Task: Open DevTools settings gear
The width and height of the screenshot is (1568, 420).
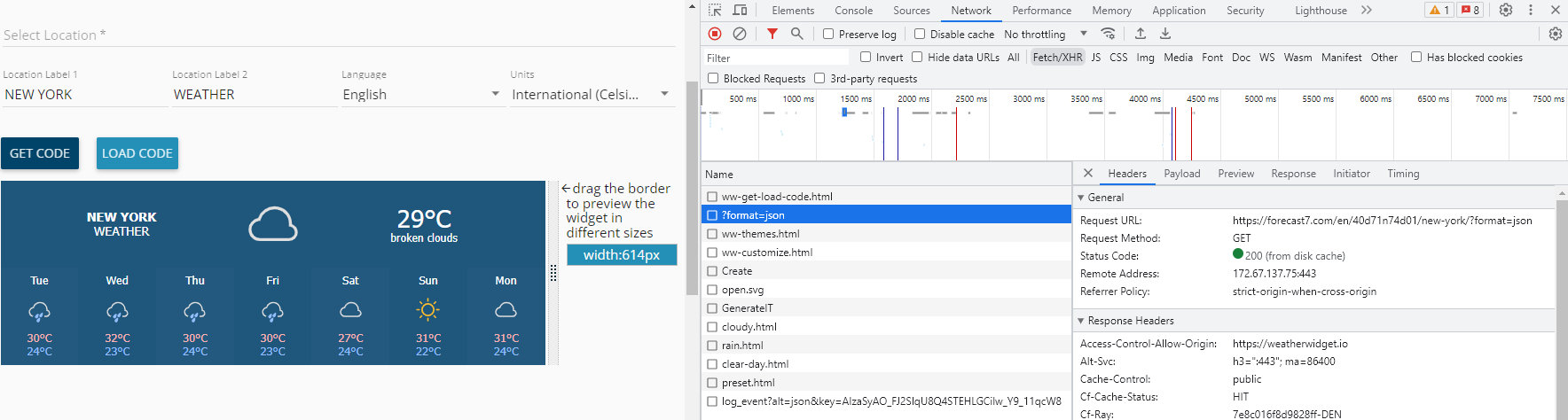Action: pyautogui.click(x=1506, y=11)
